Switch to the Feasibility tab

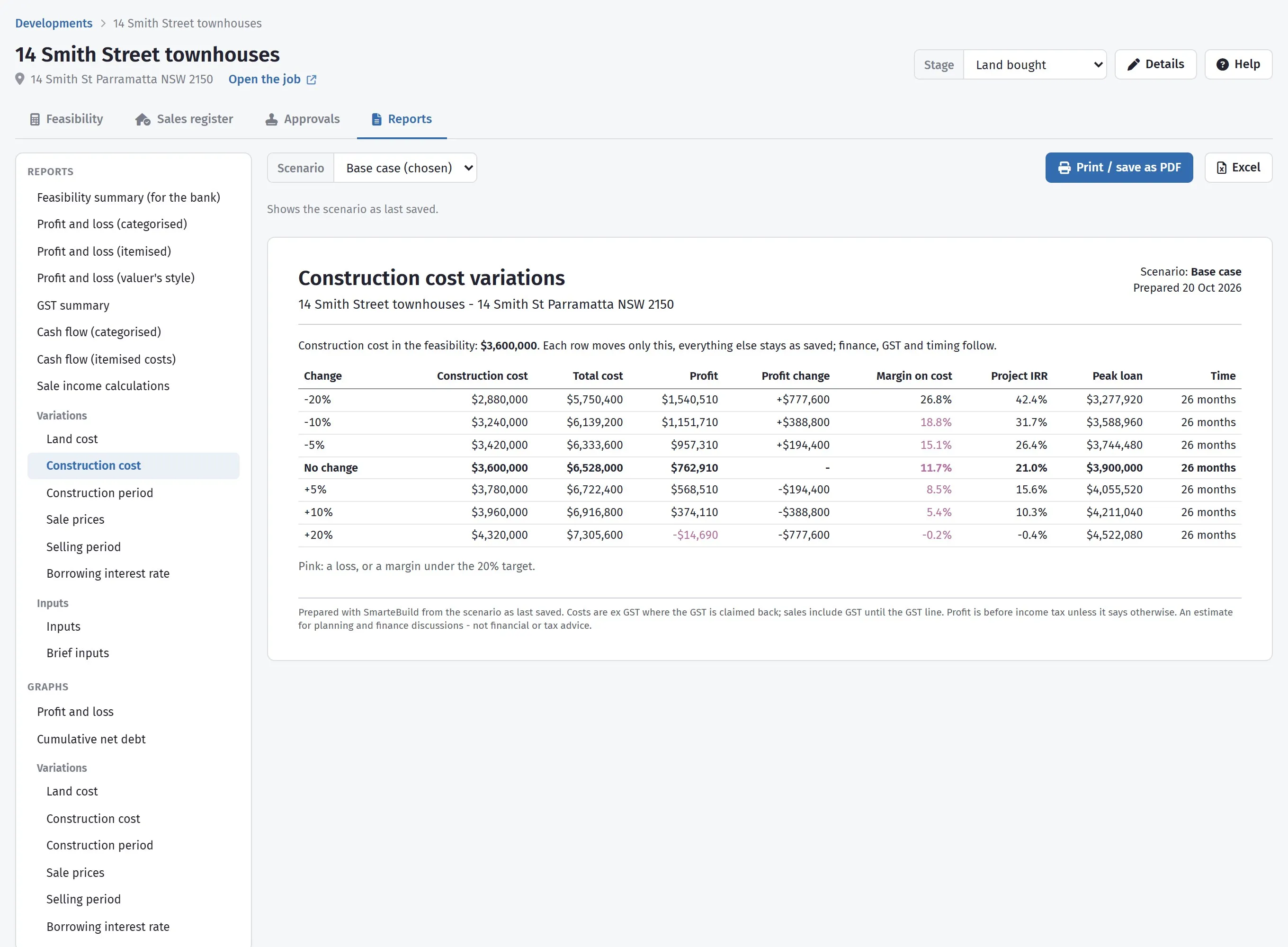66,119
